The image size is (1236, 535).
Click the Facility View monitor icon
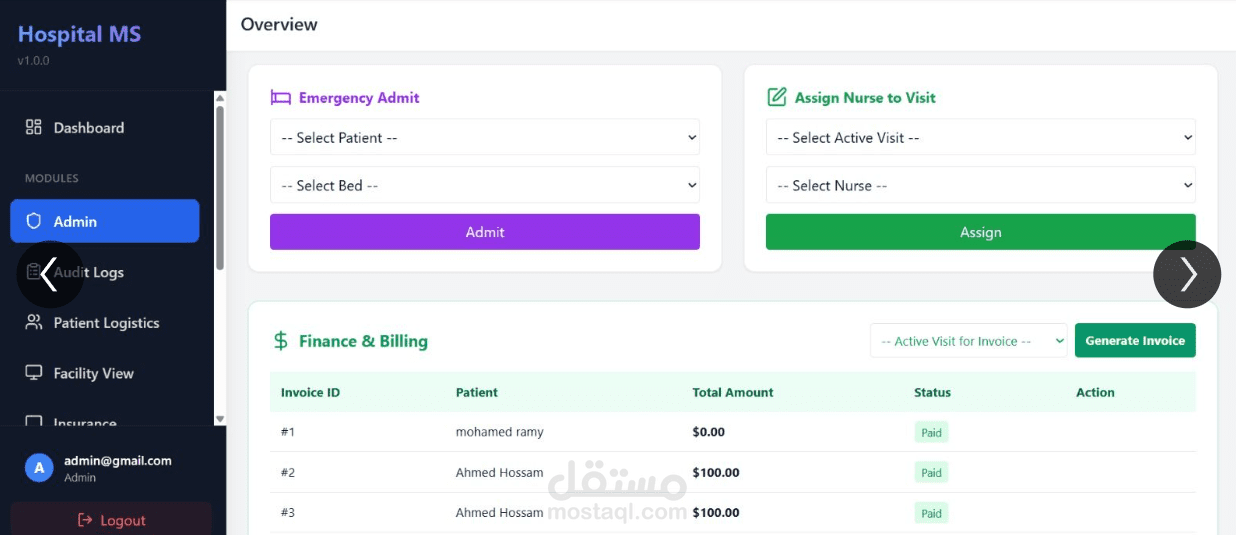click(x=34, y=373)
